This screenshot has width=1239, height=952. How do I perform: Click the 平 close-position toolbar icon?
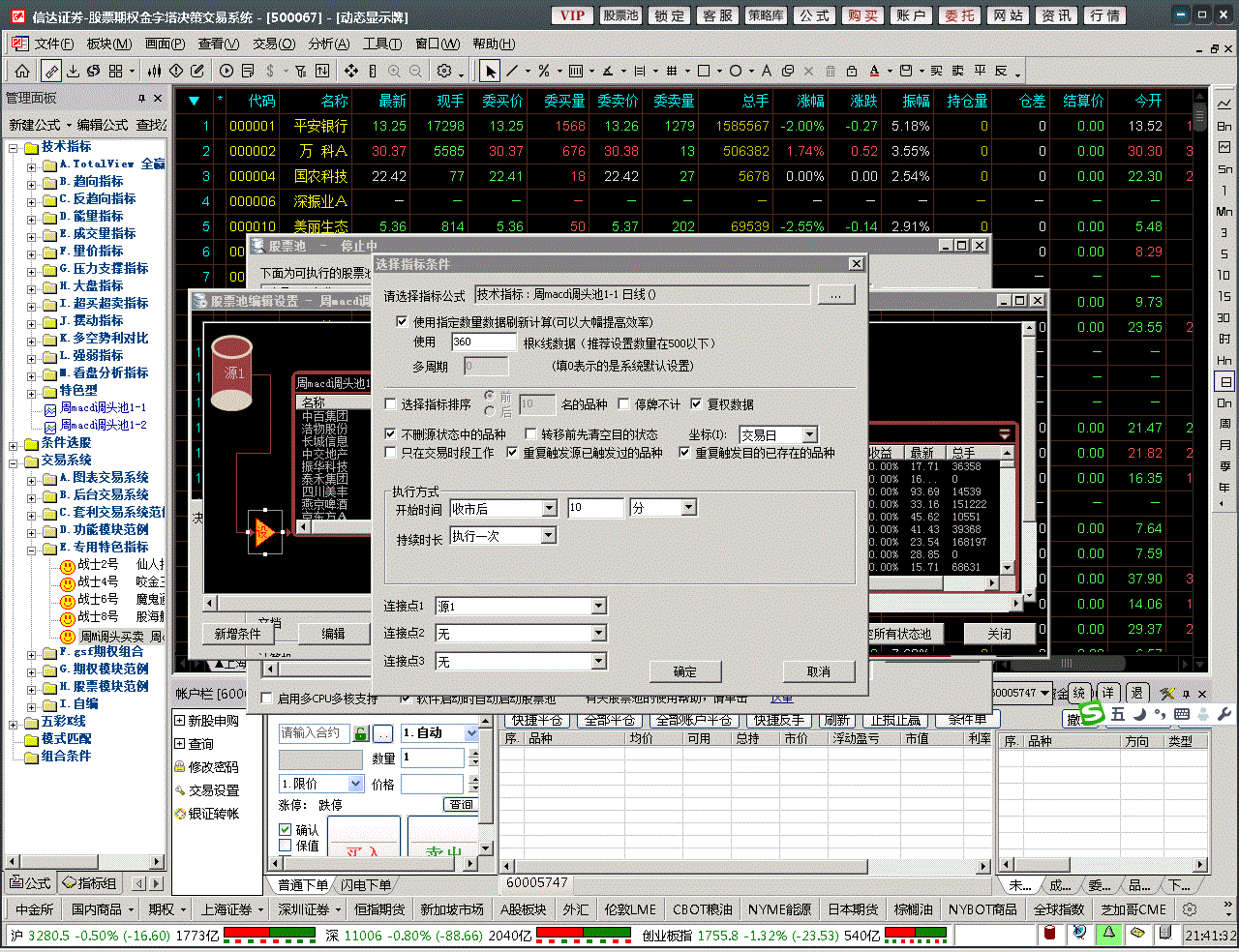pyautogui.click(x=980, y=71)
